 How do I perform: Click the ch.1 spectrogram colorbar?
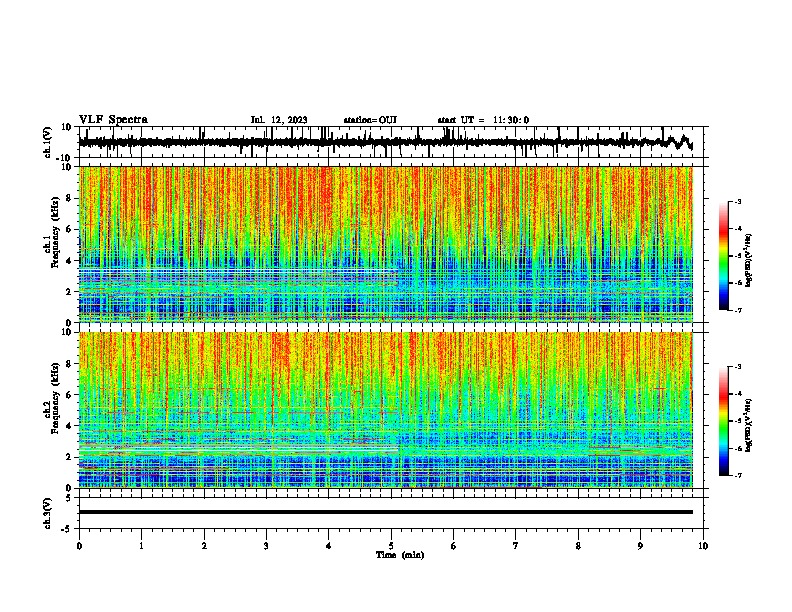tap(724, 256)
